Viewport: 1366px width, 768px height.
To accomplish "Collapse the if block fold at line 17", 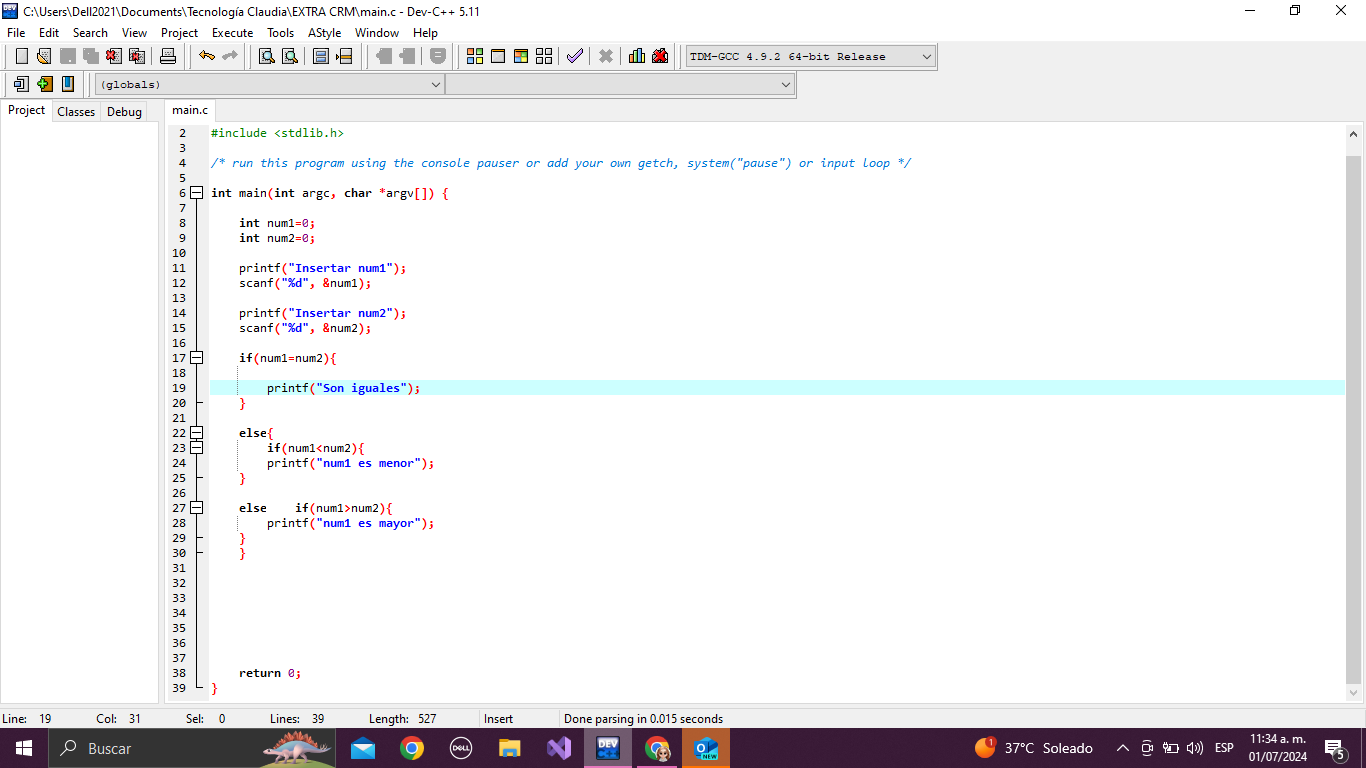I will (196, 358).
